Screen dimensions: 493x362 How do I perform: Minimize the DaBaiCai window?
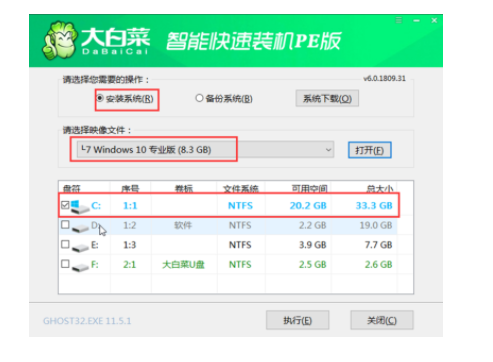click(416, 21)
